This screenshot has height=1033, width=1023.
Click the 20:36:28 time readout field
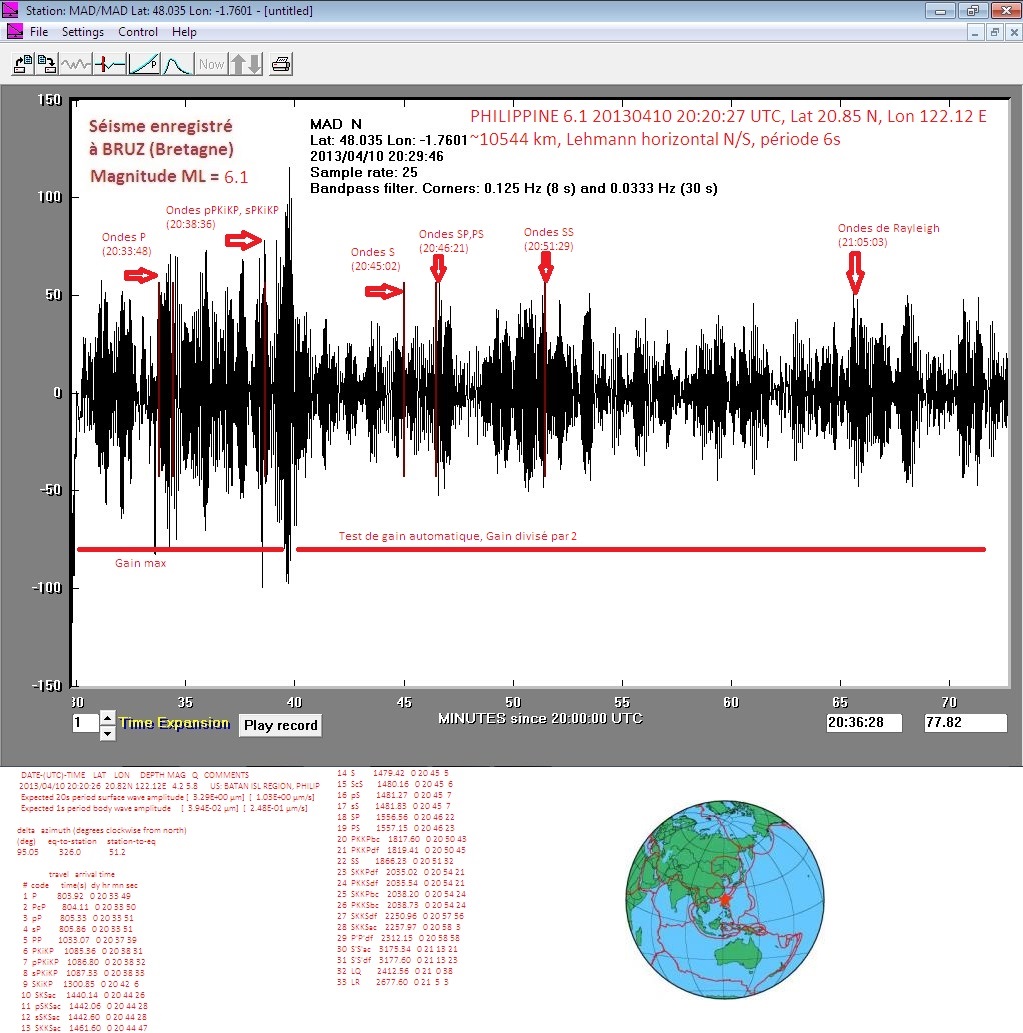click(864, 723)
